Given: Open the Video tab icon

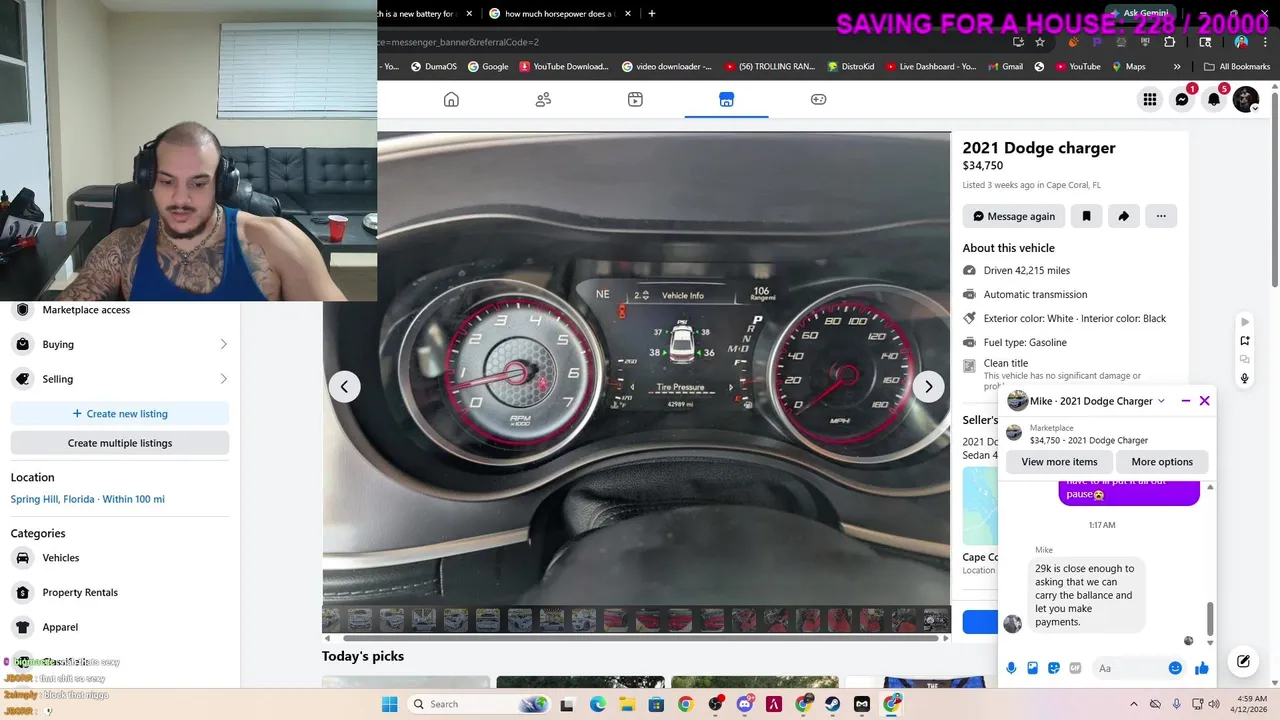Looking at the screenshot, I should (635, 99).
